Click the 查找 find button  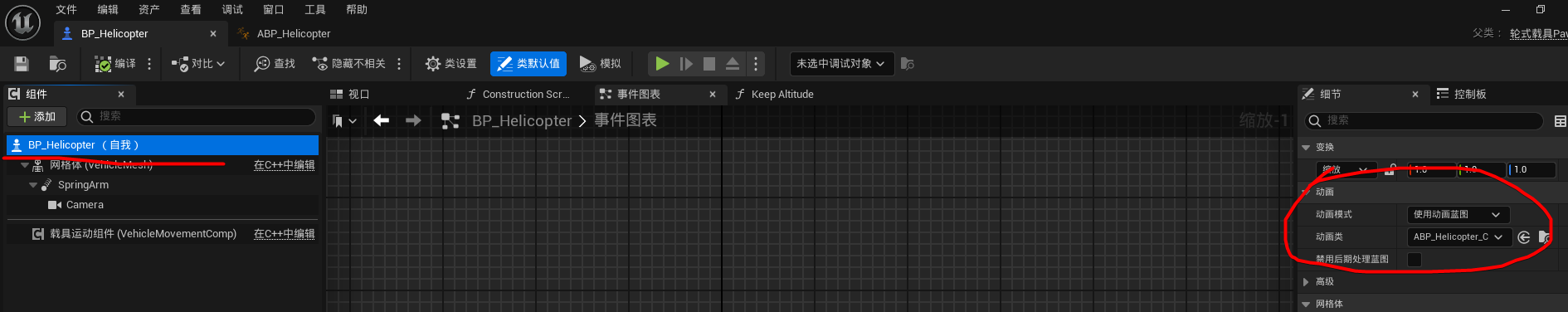click(275, 64)
